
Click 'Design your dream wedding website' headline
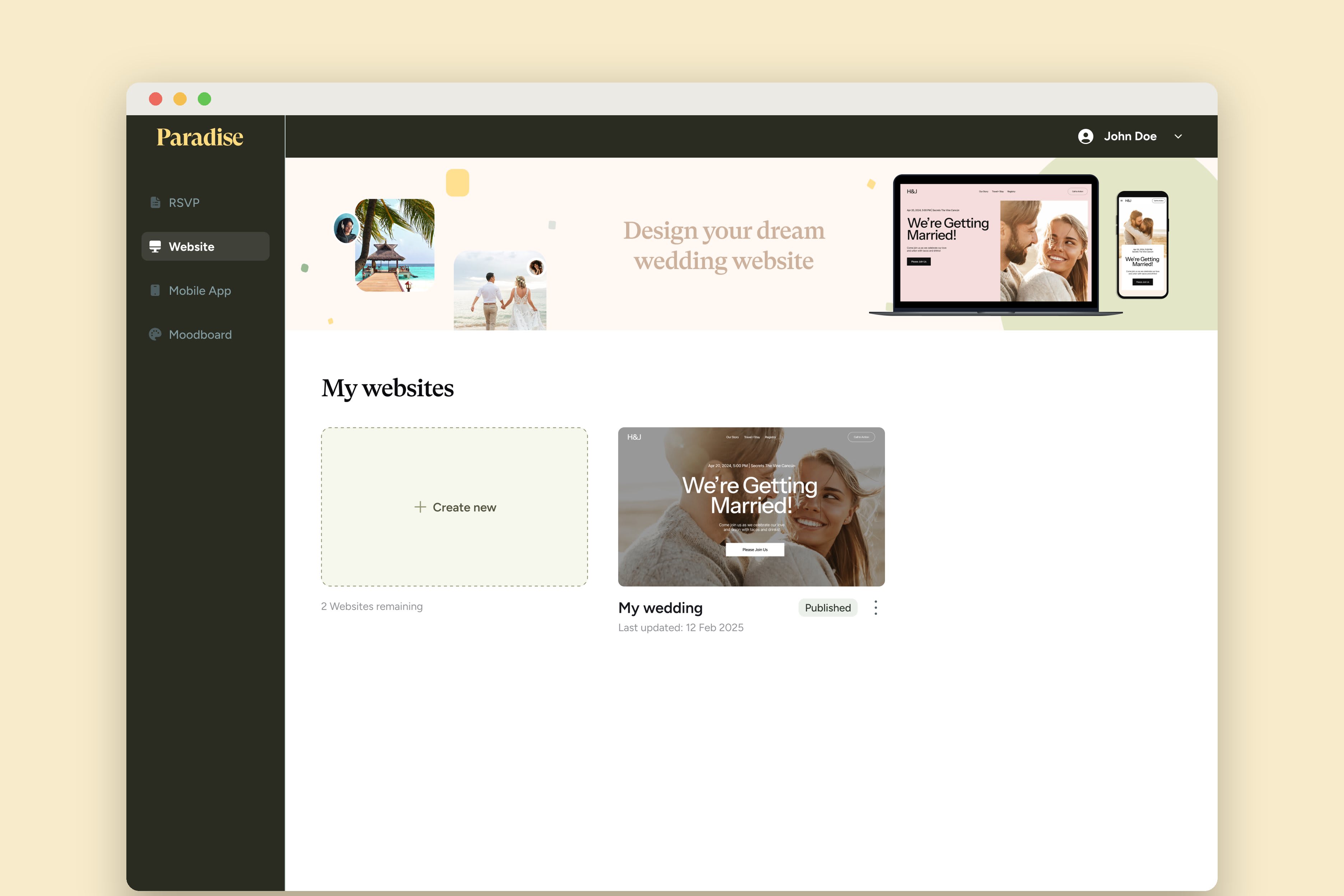(x=723, y=245)
